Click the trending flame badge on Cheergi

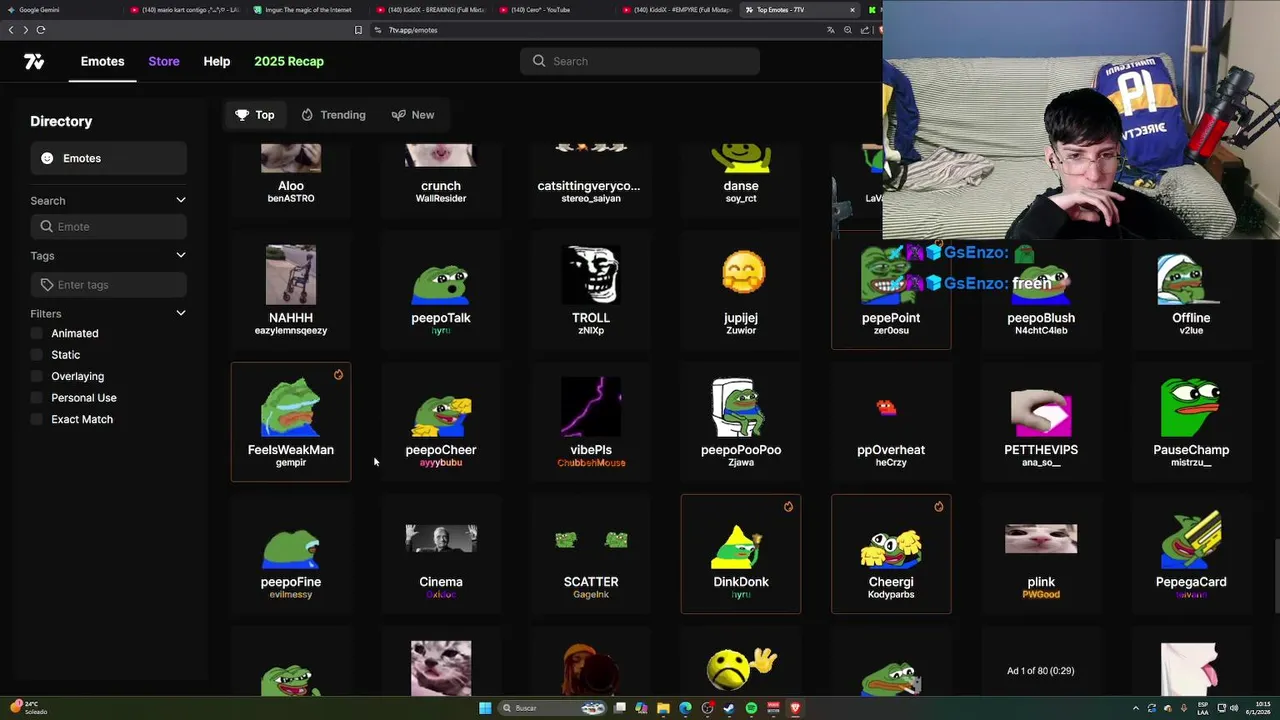(x=938, y=507)
